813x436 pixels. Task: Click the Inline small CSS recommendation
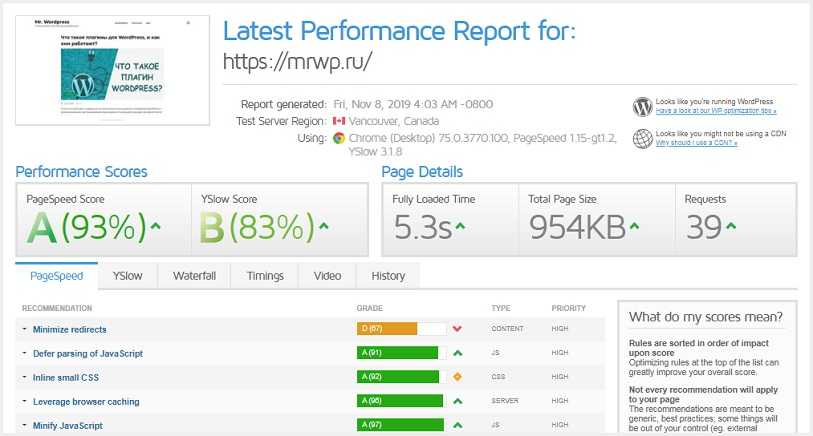click(66, 377)
